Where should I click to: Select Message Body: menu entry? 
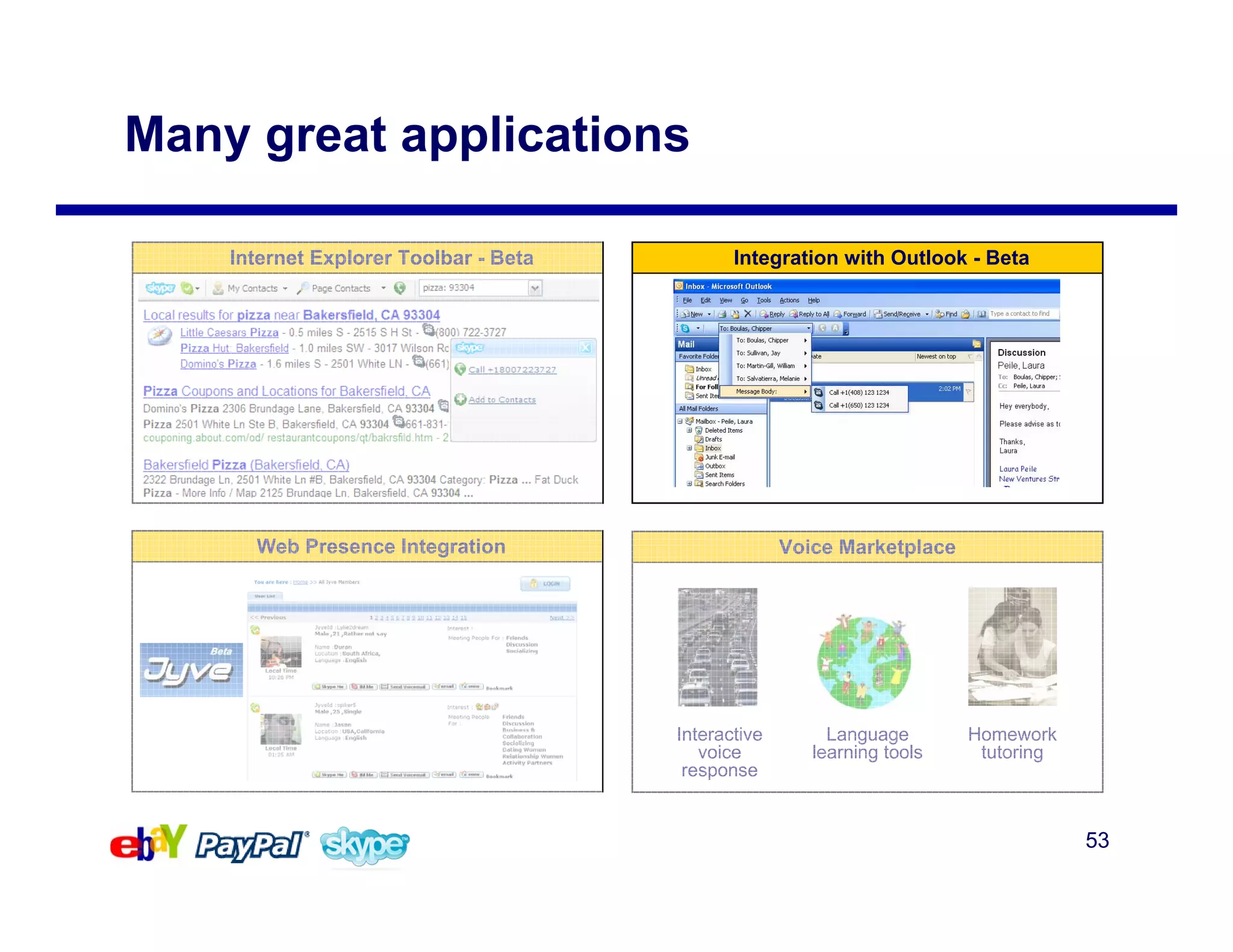763,391
